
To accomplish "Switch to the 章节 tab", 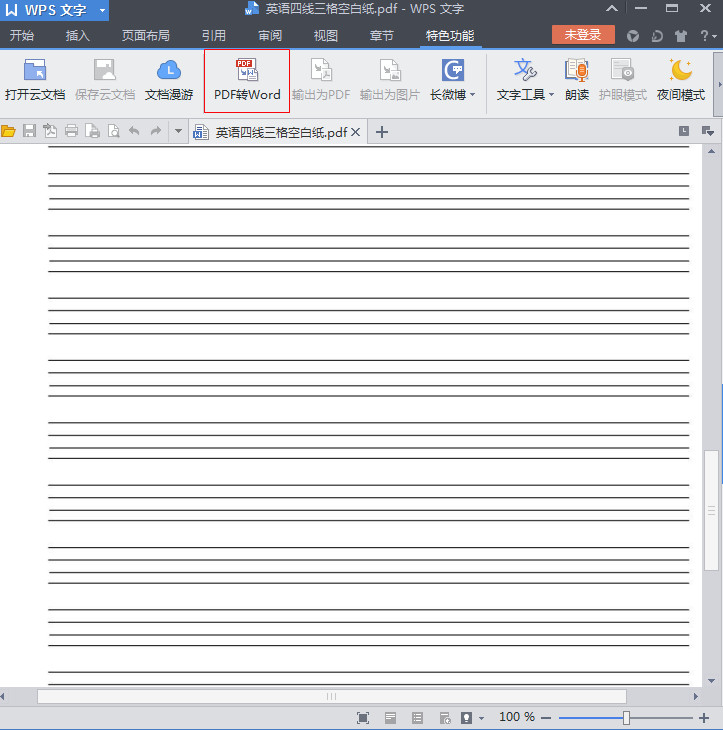I will (381, 36).
